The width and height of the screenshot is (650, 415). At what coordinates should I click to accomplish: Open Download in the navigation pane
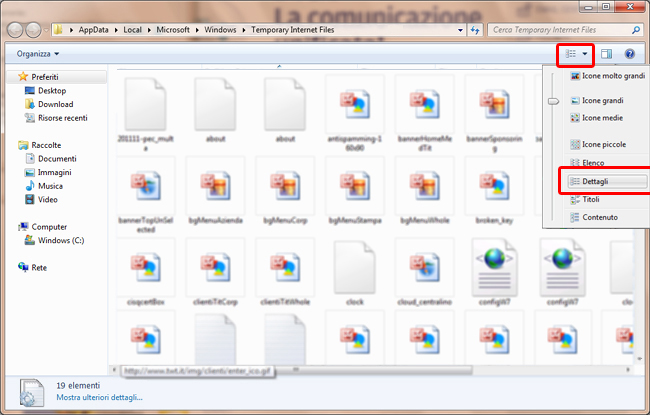tap(56, 104)
